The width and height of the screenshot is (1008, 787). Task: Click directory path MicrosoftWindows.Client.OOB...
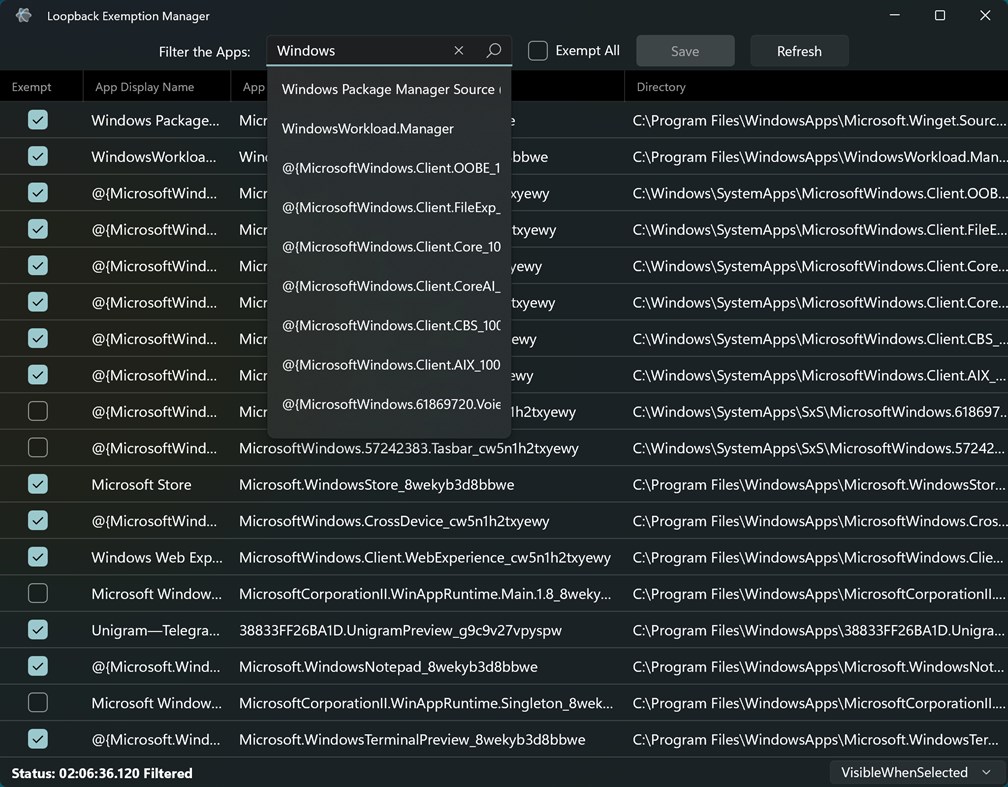[819, 194]
